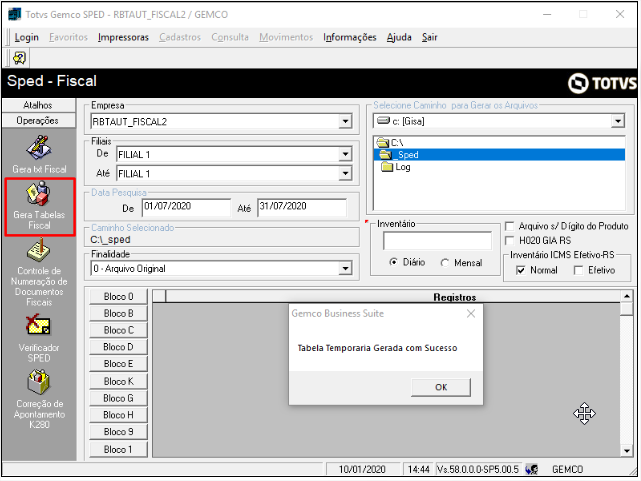Expand the Filiais De dropdown

[345, 154]
